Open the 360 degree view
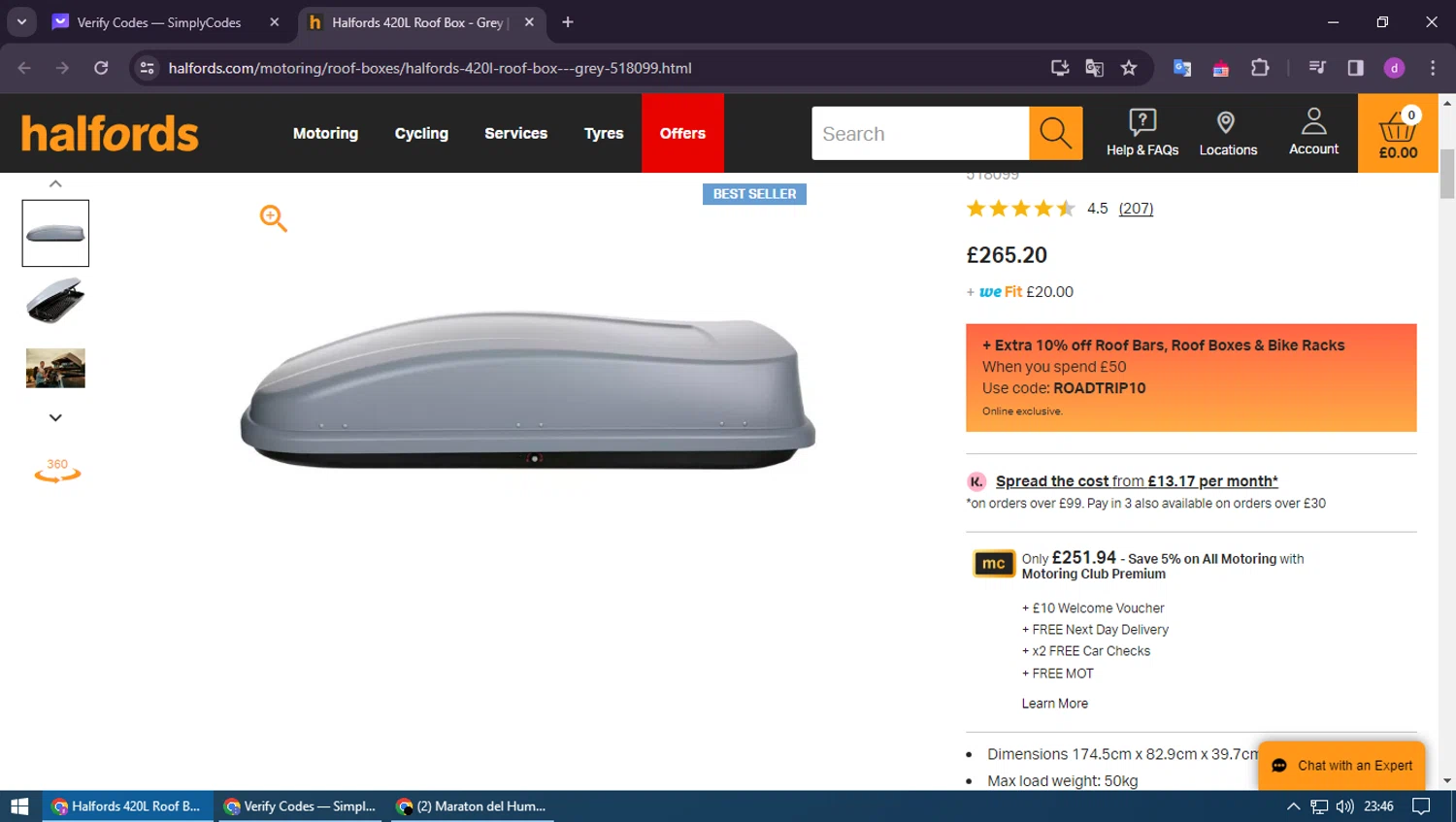 (x=57, y=471)
